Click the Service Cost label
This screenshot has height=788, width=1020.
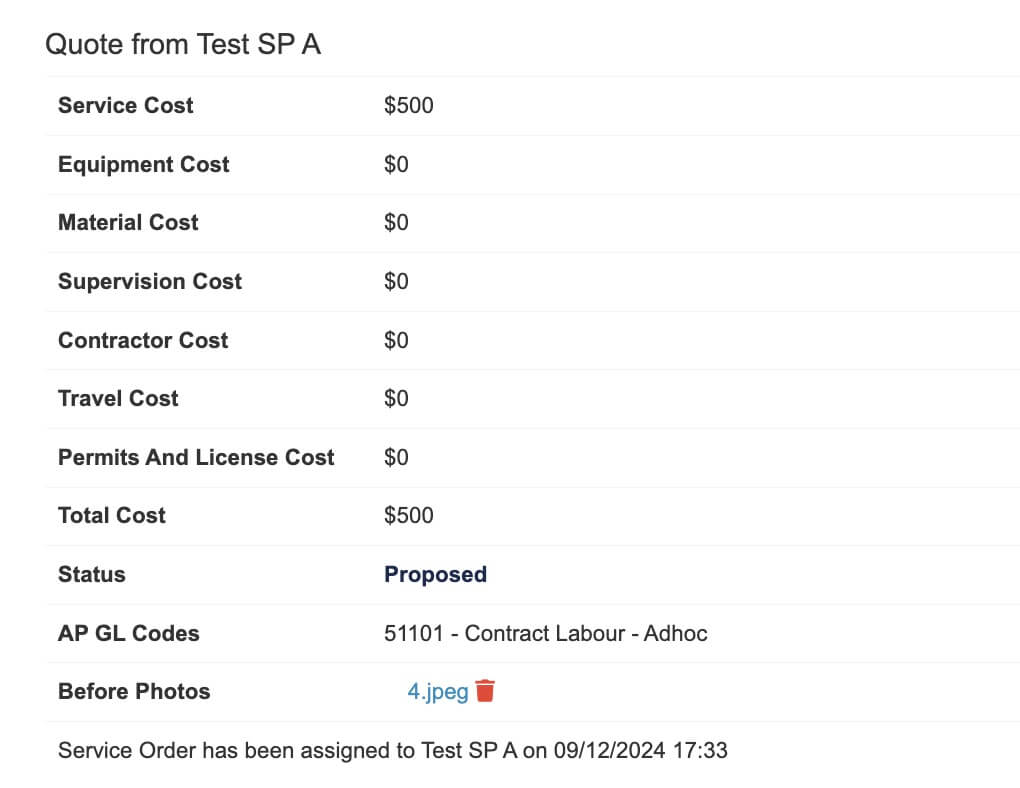(x=126, y=105)
